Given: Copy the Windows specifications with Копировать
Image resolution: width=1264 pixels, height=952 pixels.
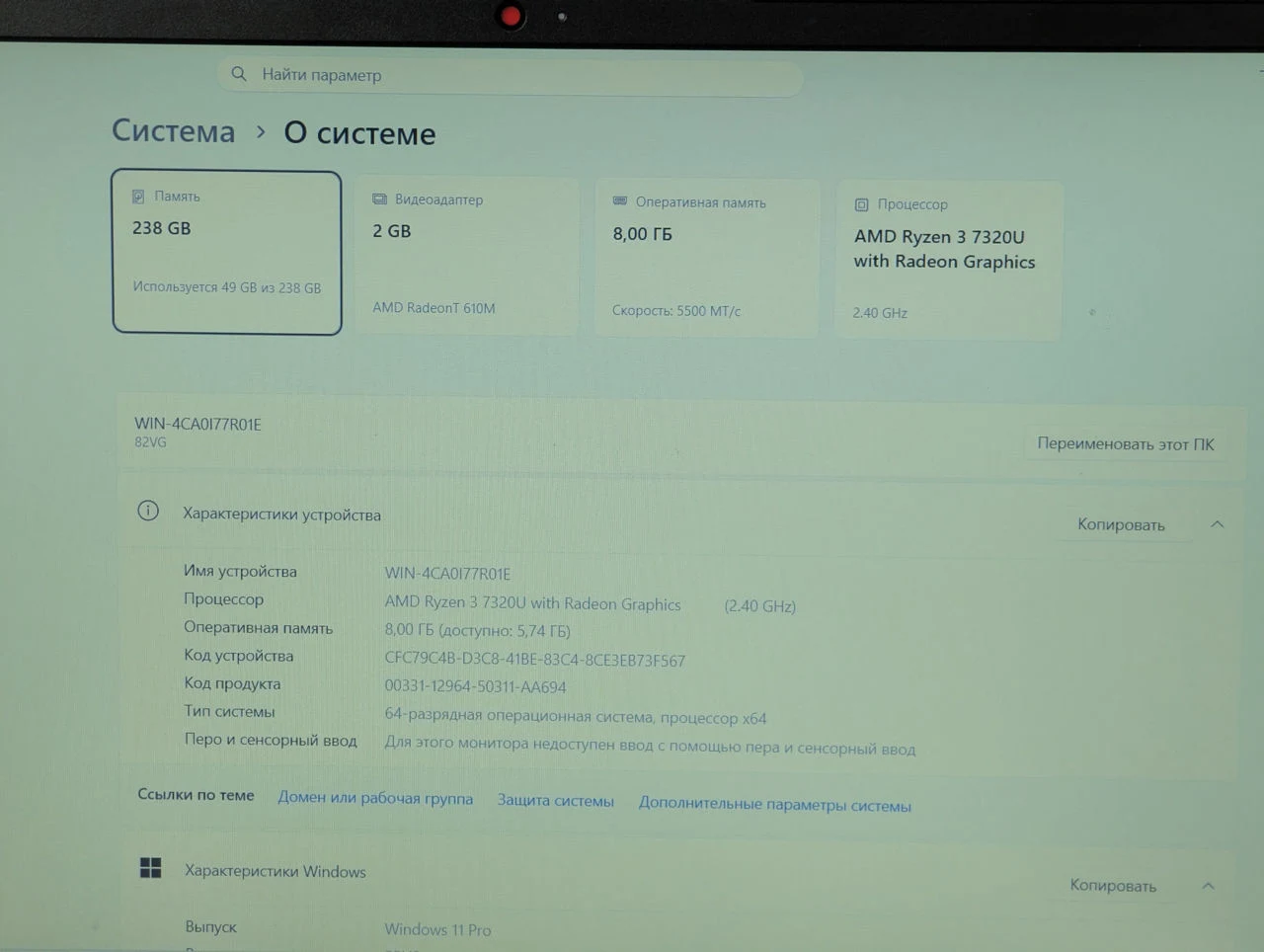Looking at the screenshot, I should pyautogui.click(x=1113, y=886).
